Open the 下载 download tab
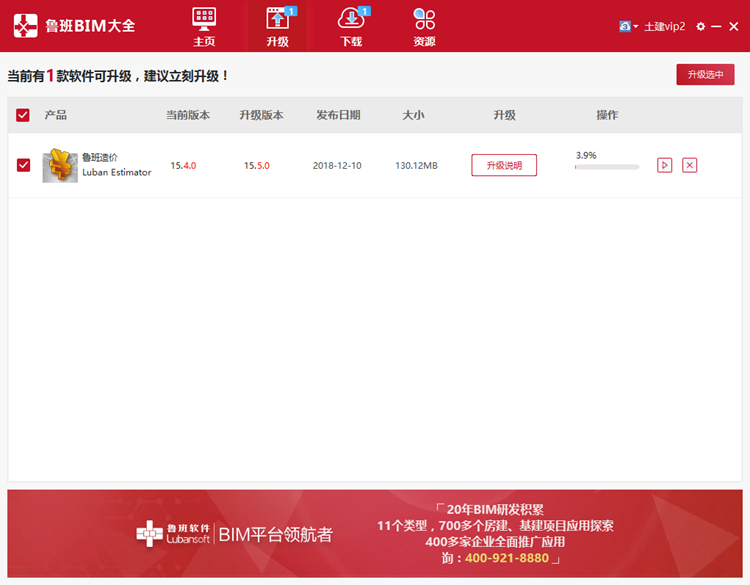750x585 pixels. tap(352, 27)
